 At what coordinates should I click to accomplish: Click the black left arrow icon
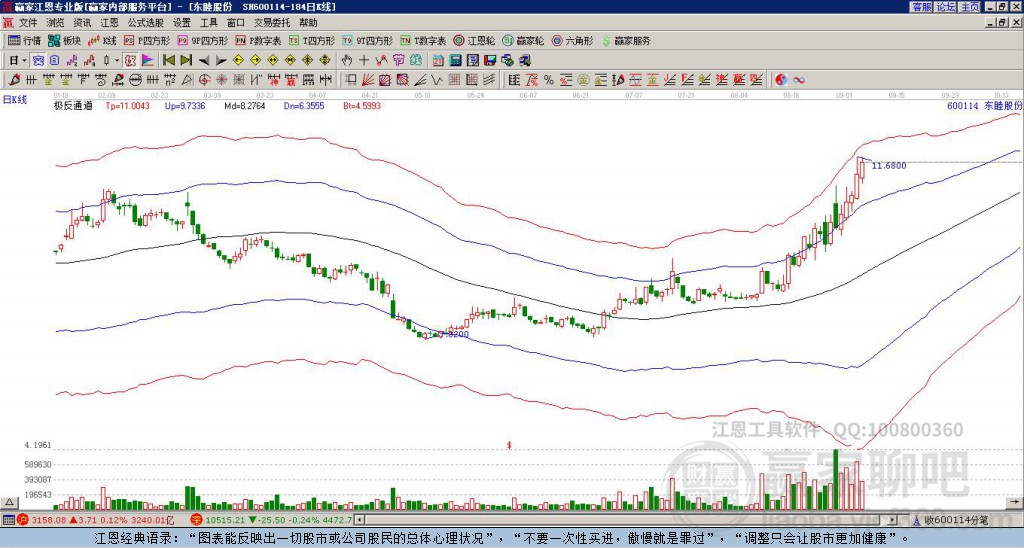point(204,61)
